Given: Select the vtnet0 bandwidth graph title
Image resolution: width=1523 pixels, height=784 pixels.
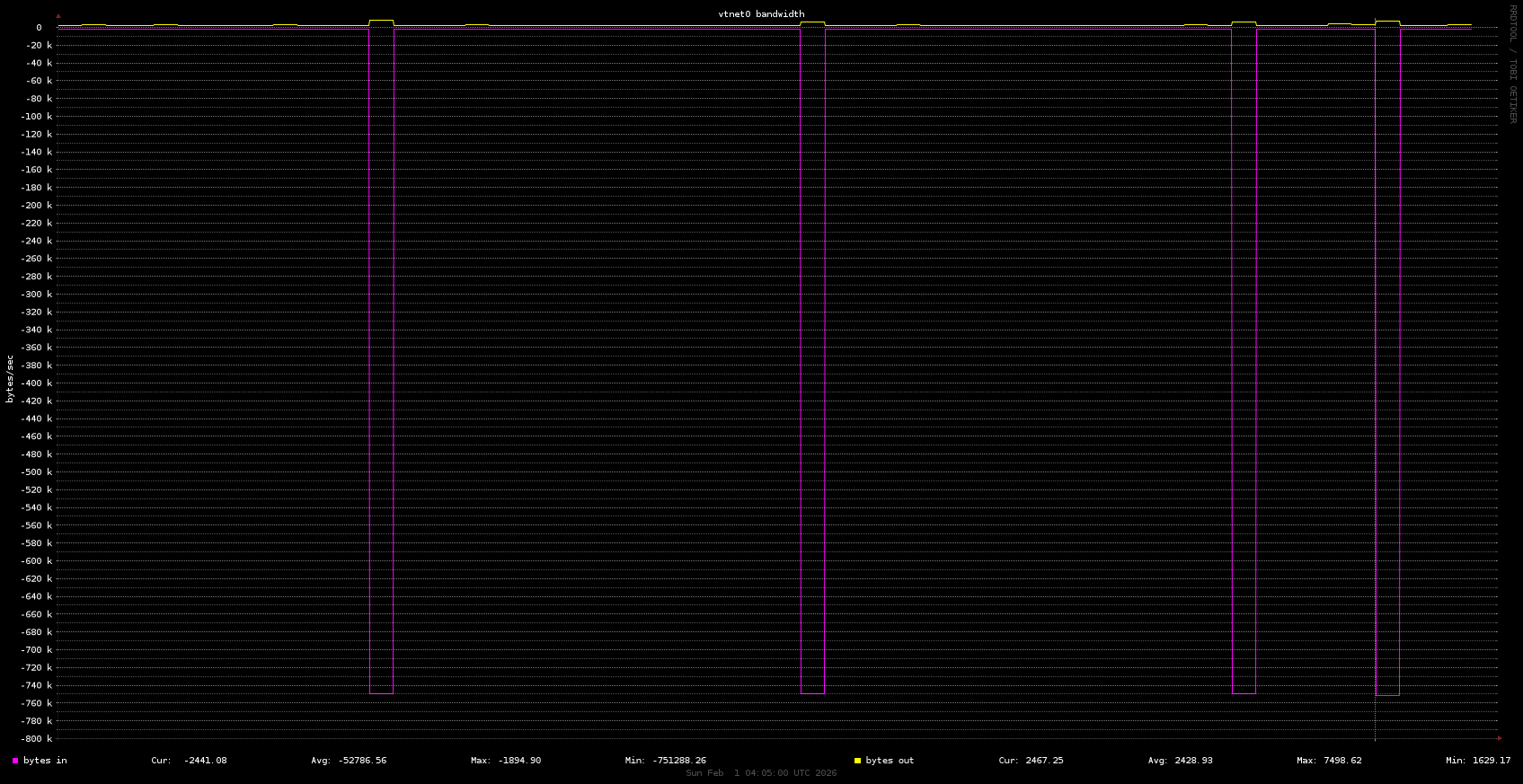Looking at the screenshot, I should [x=761, y=14].
